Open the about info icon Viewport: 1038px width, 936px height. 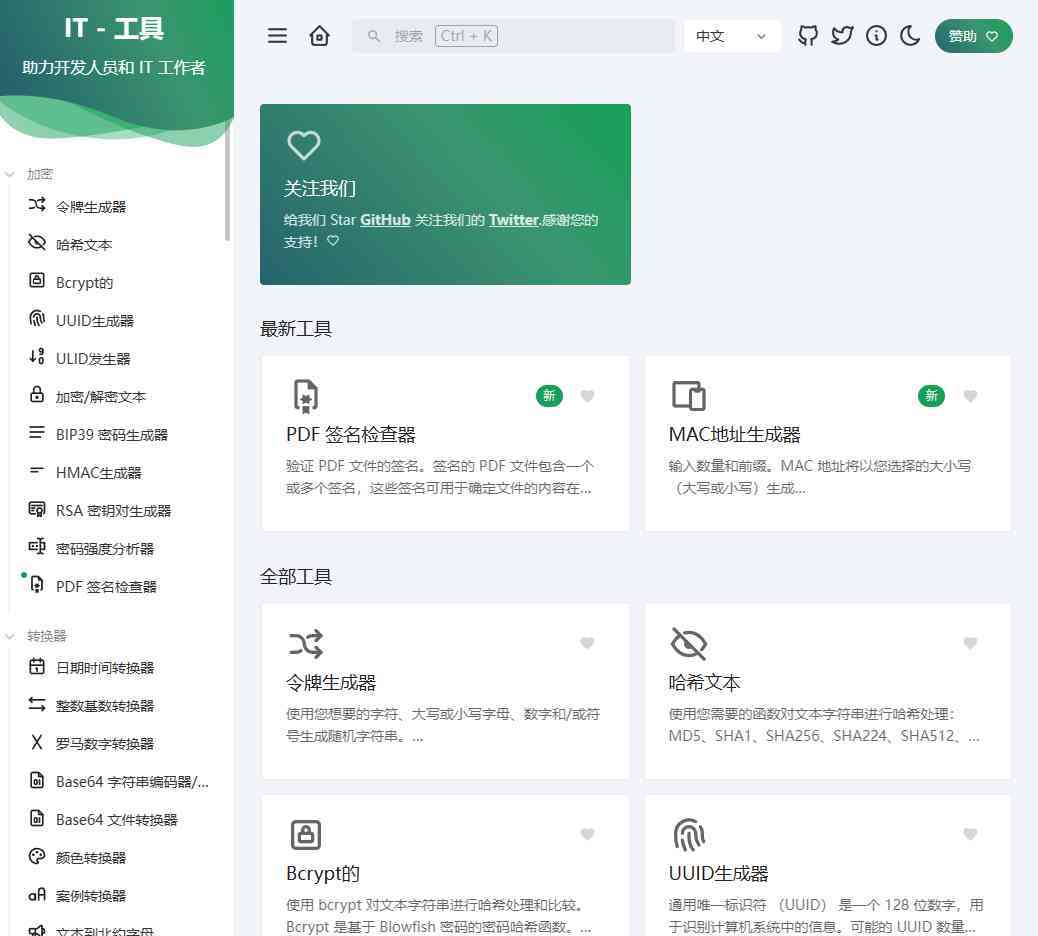pyautogui.click(x=876, y=36)
